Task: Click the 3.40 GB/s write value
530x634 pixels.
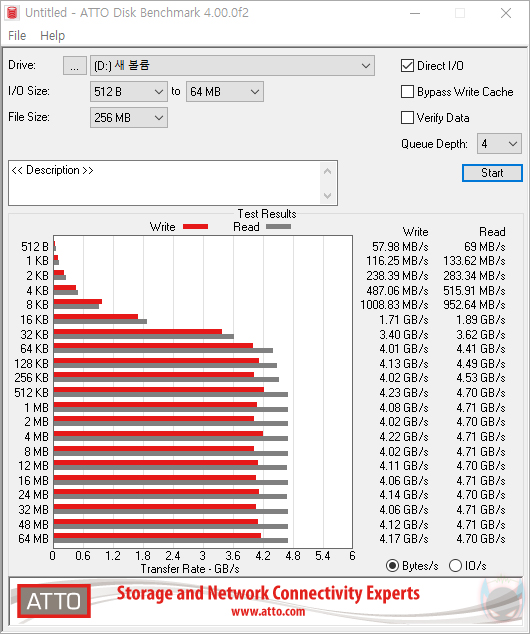Action: [x=404, y=335]
